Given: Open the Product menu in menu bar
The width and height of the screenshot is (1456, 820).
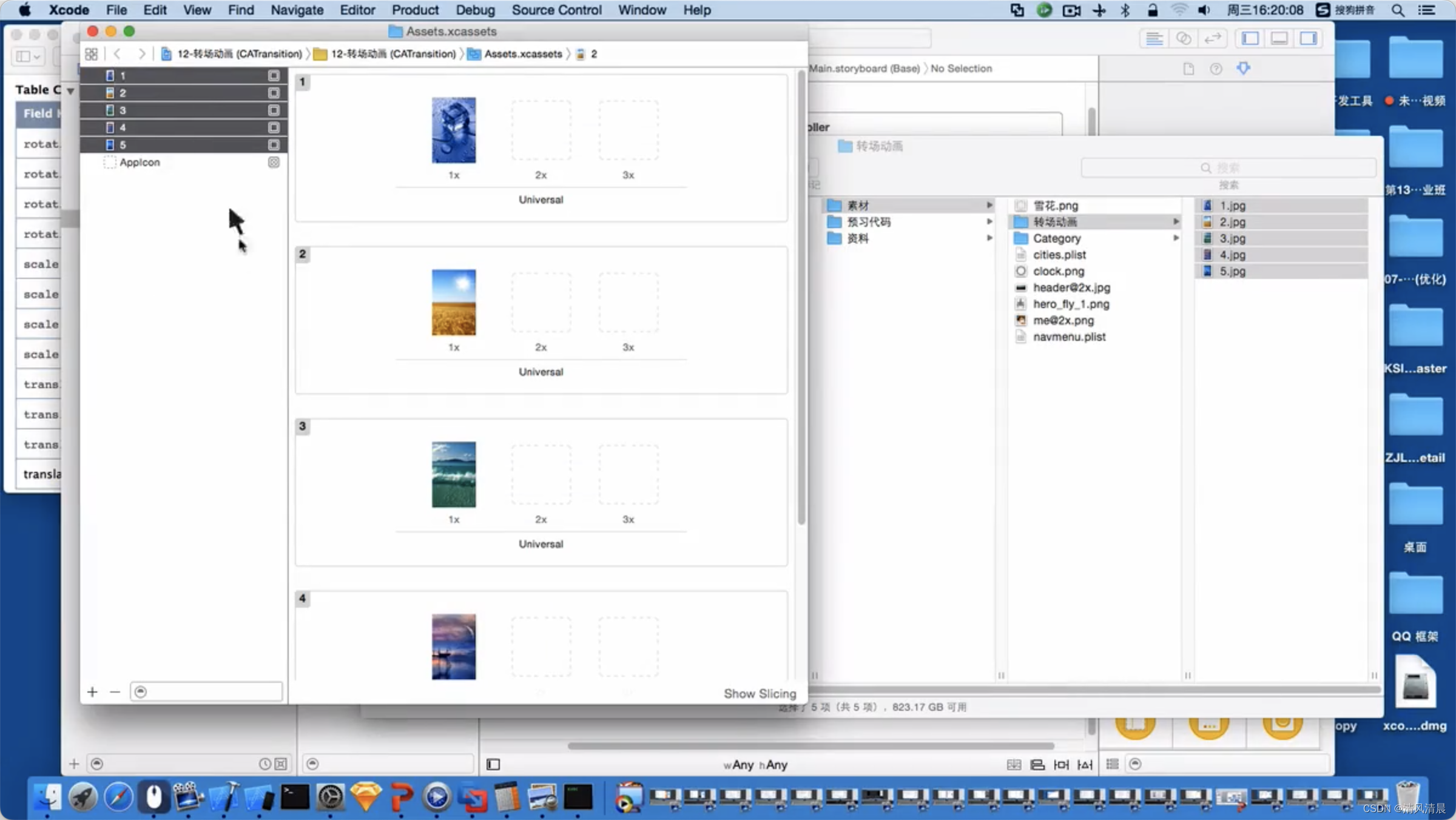Looking at the screenshot, I should tap(414, 9).
